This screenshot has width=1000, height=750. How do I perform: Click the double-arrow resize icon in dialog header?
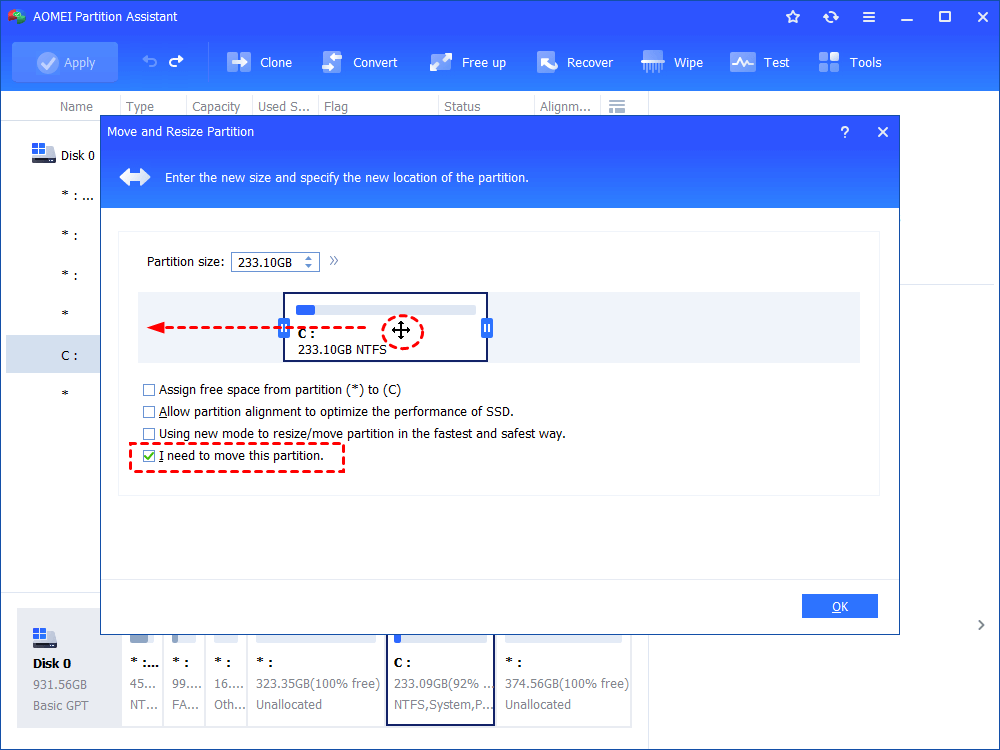click(x=135, y=177)
